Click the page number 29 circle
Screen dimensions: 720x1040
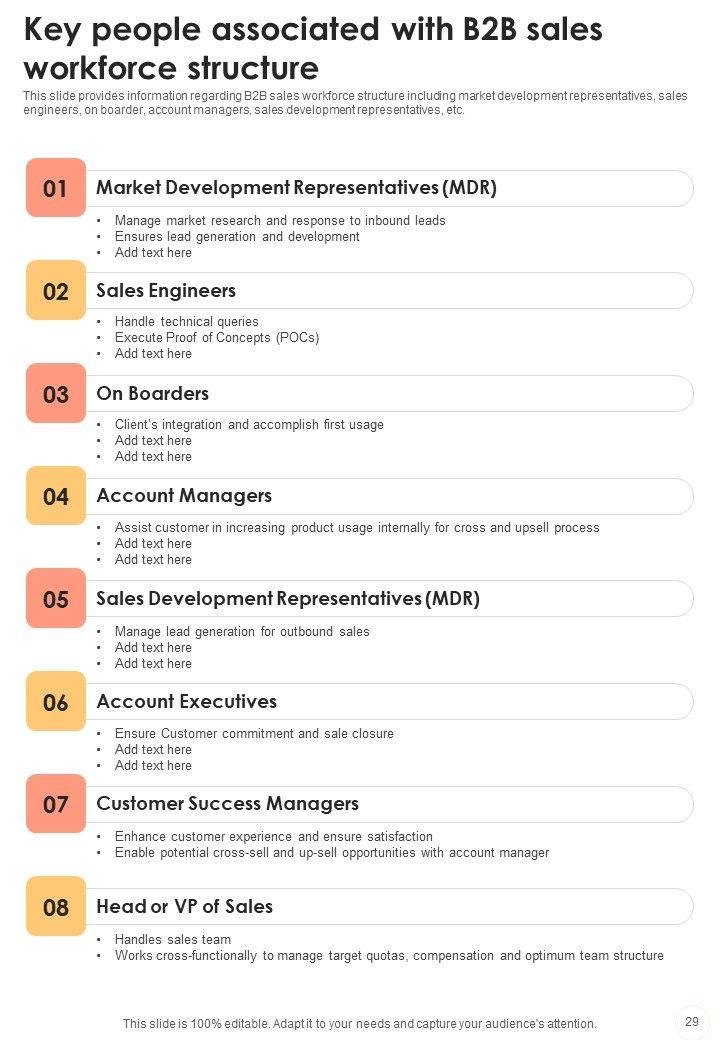point(692,1021)
